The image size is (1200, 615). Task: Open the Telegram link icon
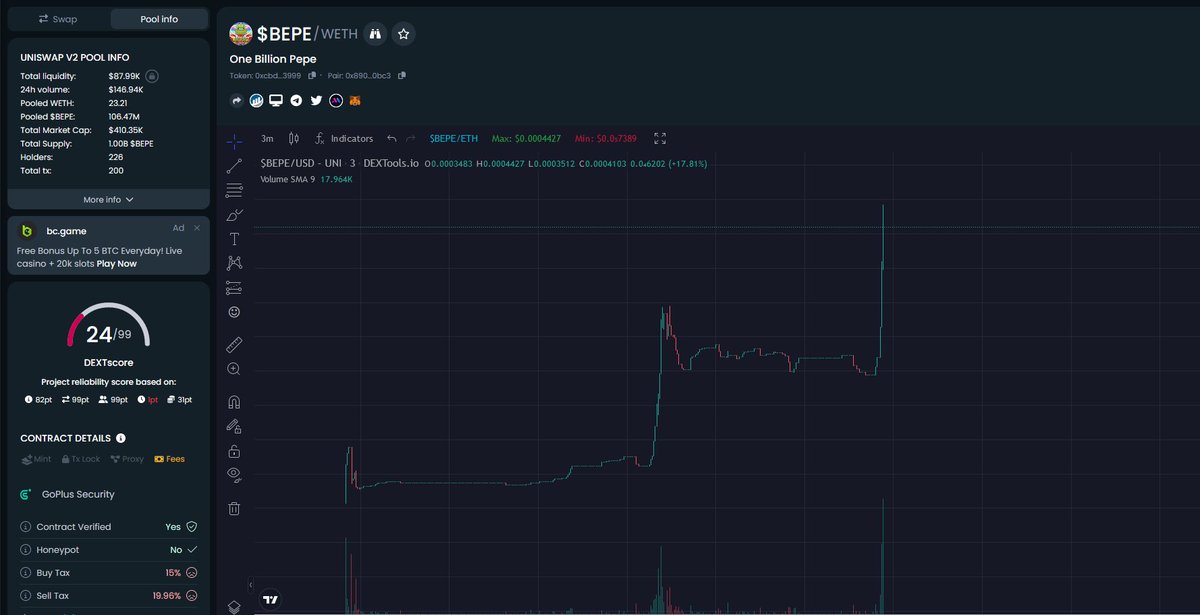click(296, 101)
